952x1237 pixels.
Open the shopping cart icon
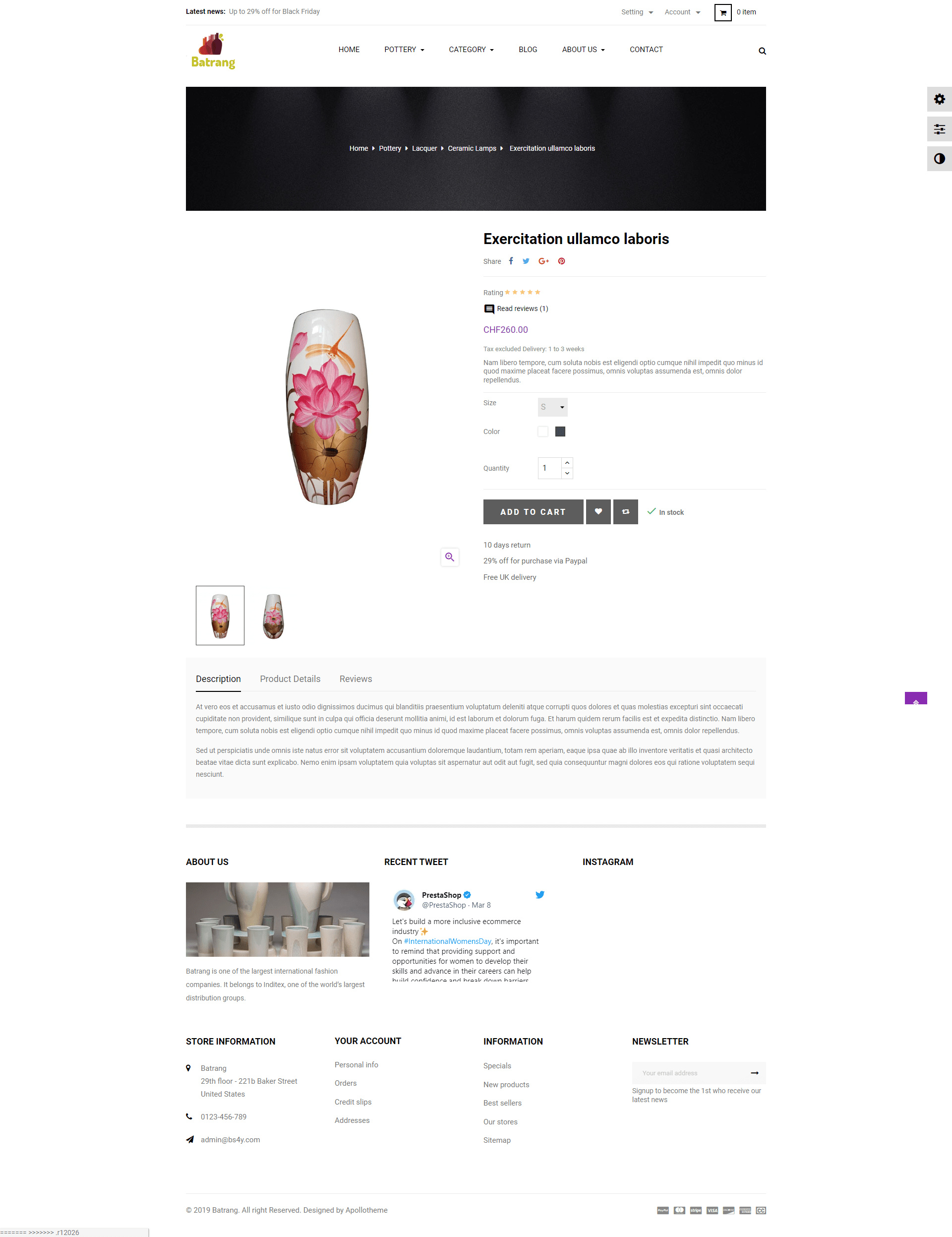click(722, 12)
